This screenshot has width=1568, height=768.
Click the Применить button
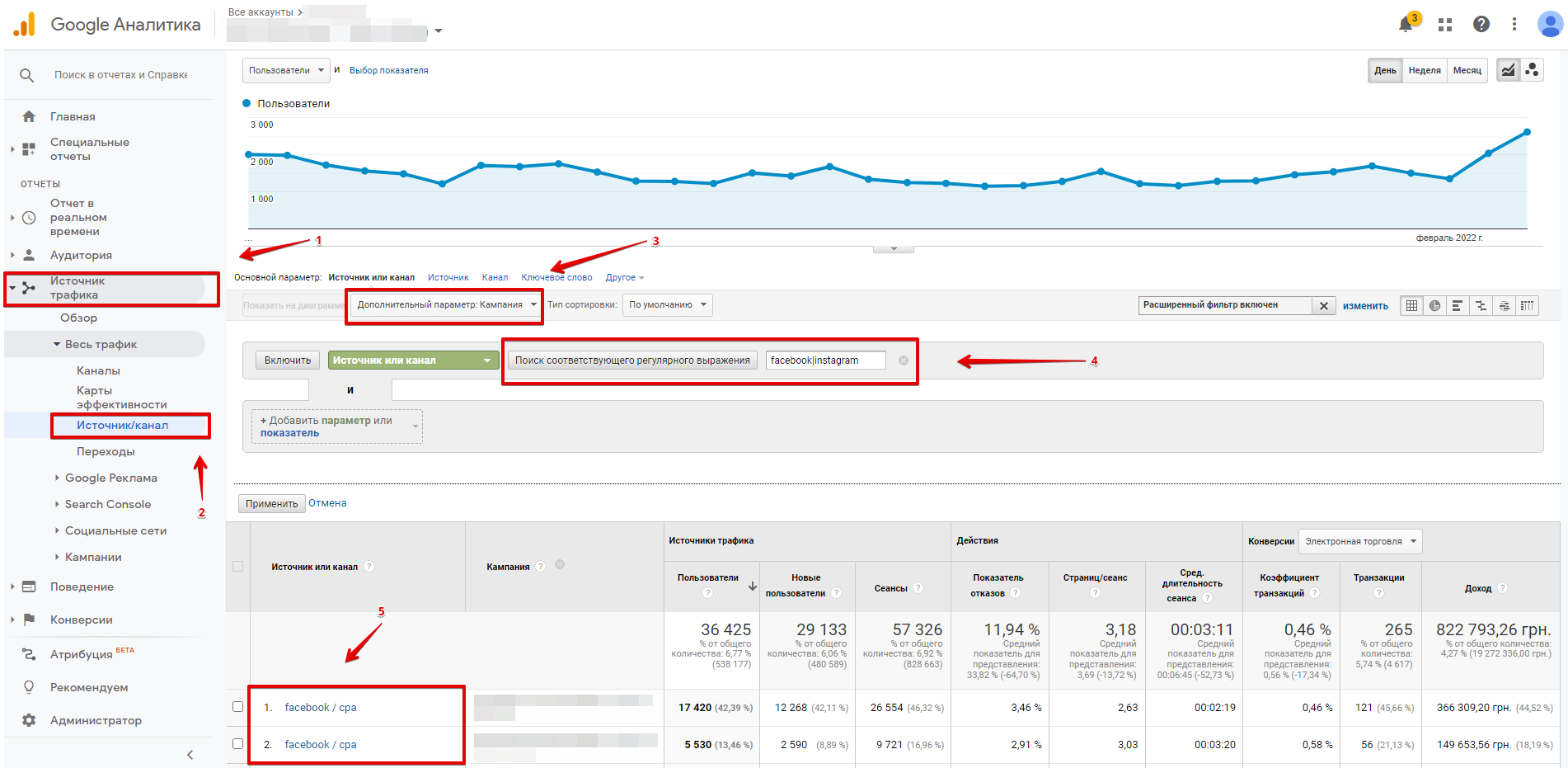pyautogui.click(x=271, y=503)
